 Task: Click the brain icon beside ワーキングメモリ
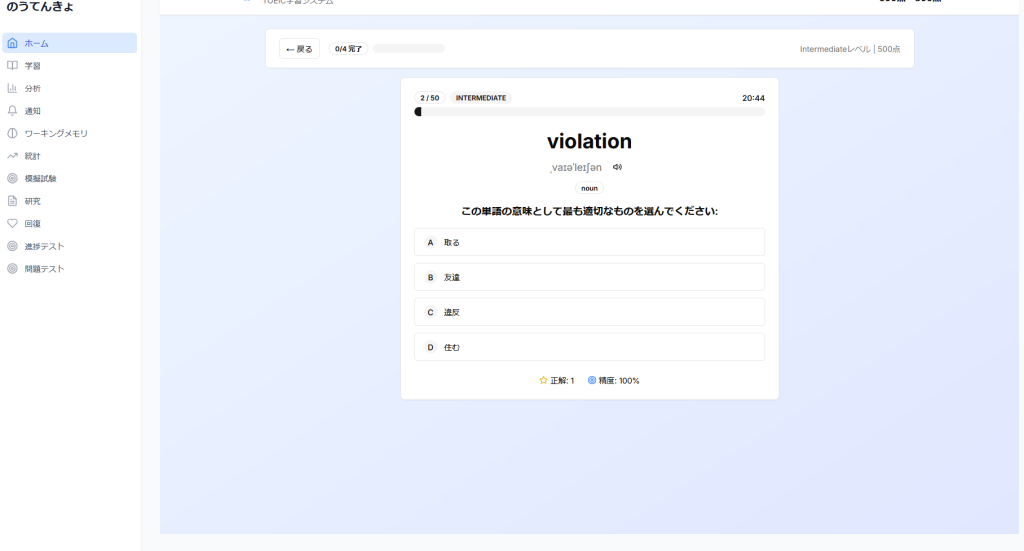pyautogui.click(x=13, y=133)
